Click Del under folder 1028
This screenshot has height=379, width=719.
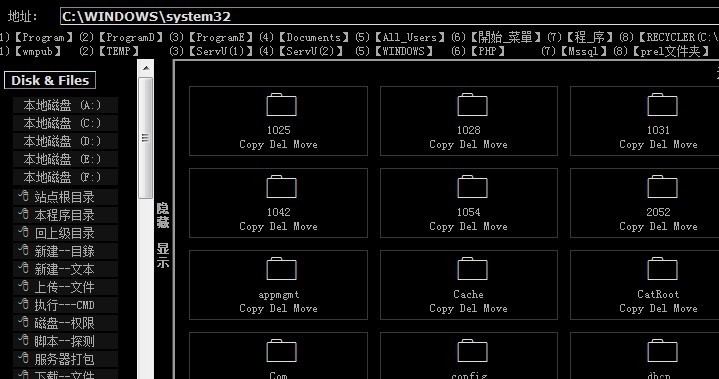click(468, 144)
